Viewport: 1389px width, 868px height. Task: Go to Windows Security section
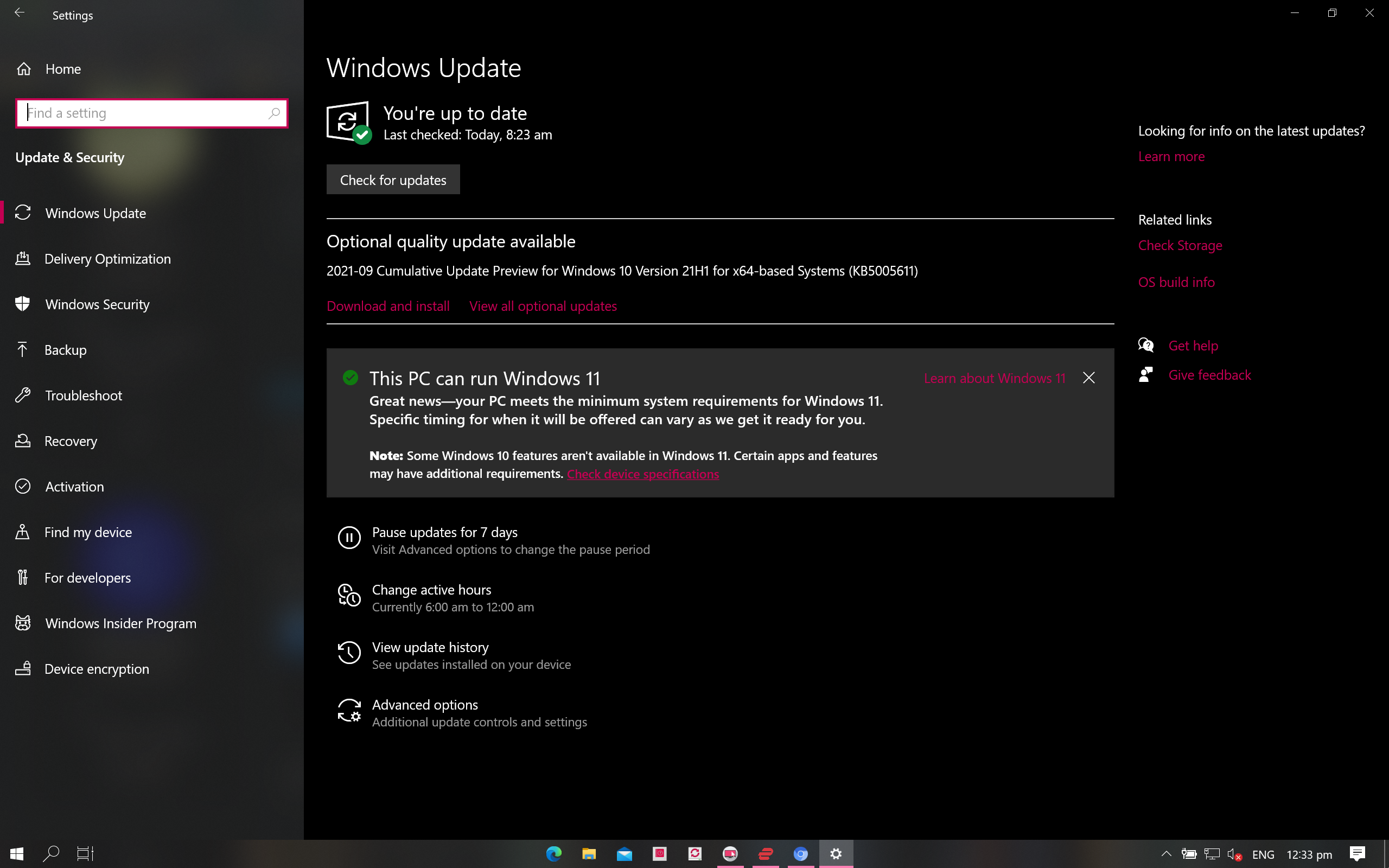click(x=97, y=304)
